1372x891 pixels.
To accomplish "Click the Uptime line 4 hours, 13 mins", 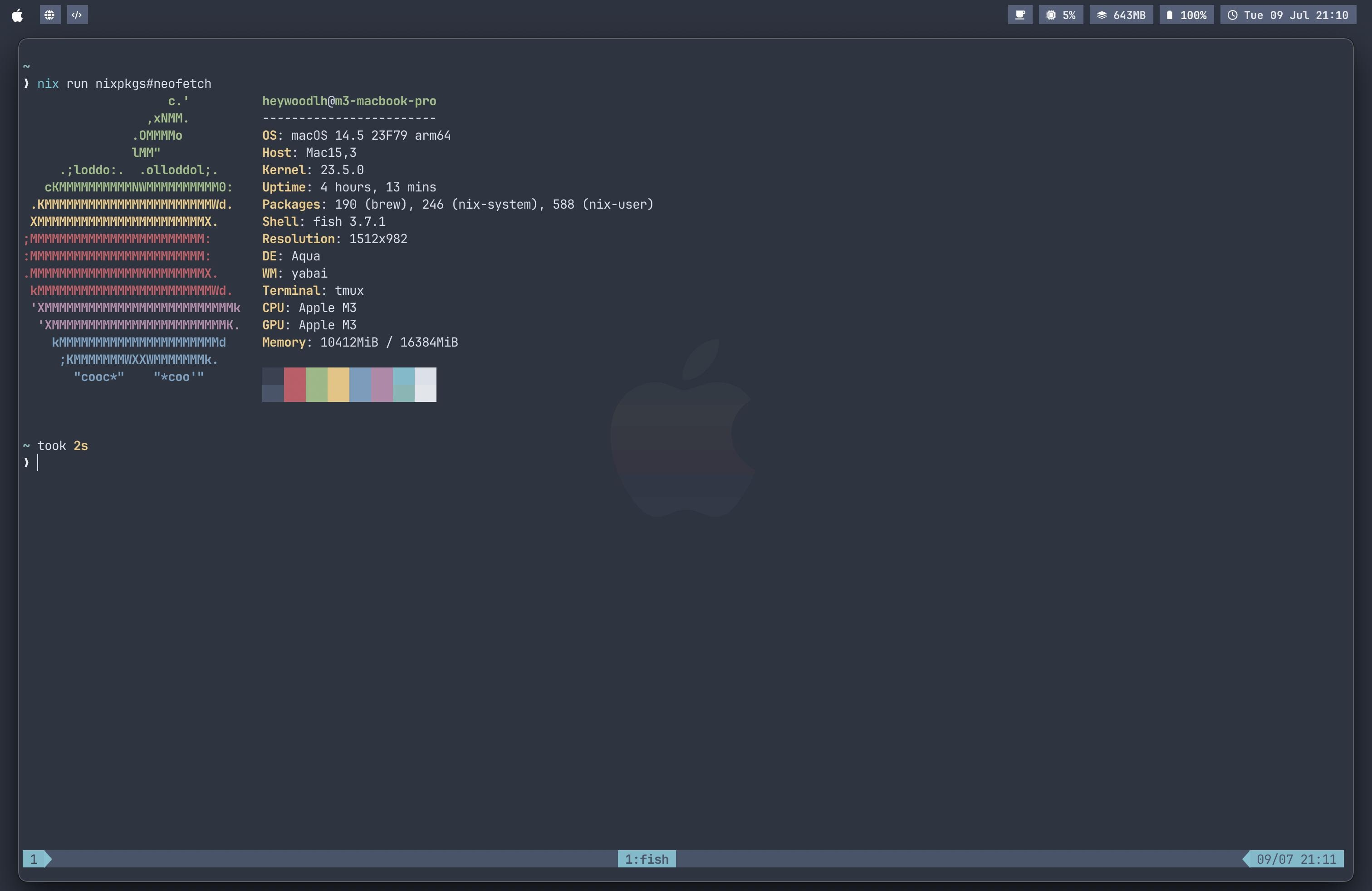I will point(349,187).
